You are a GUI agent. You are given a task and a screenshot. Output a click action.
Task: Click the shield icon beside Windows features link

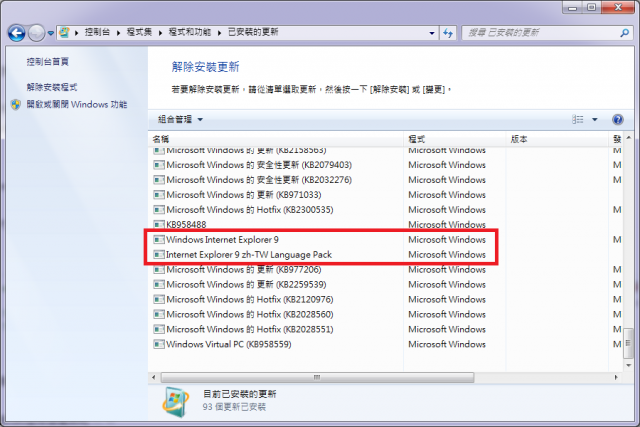pos(16,105)
